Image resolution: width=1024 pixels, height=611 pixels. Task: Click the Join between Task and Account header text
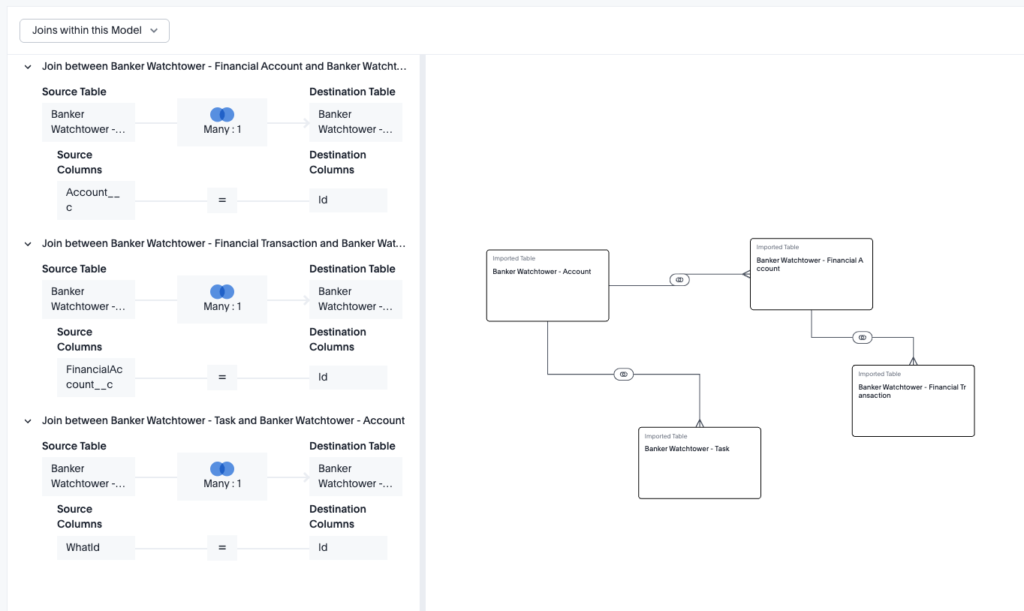[x=224, y=420]
